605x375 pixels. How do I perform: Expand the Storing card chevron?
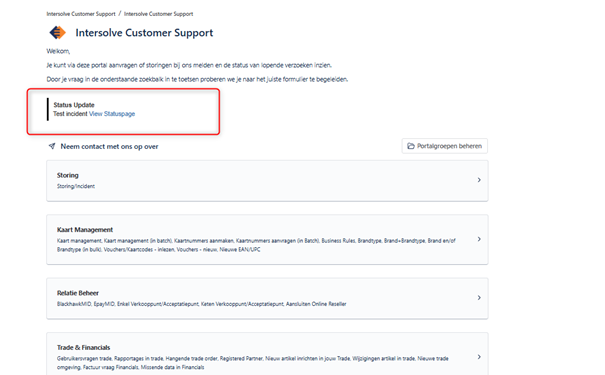pyautogui.click(x=479, y=180)
